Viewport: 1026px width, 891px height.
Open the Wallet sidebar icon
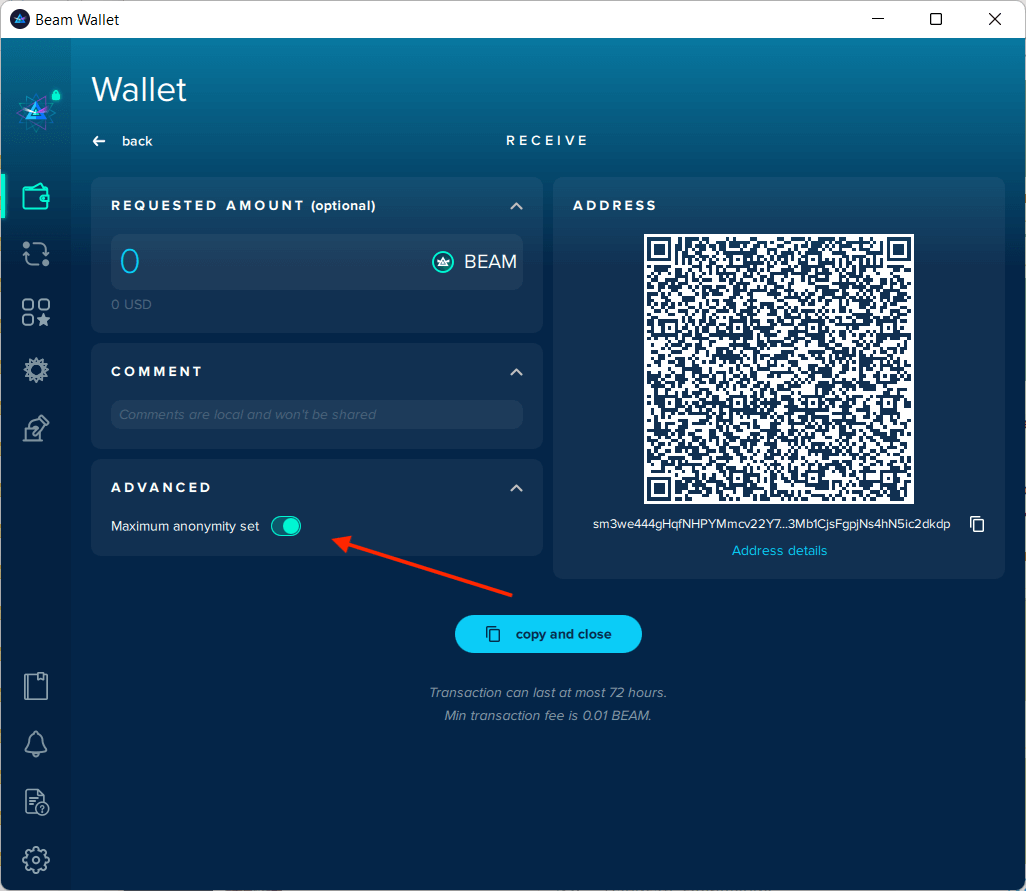click(x=36, y=196)
